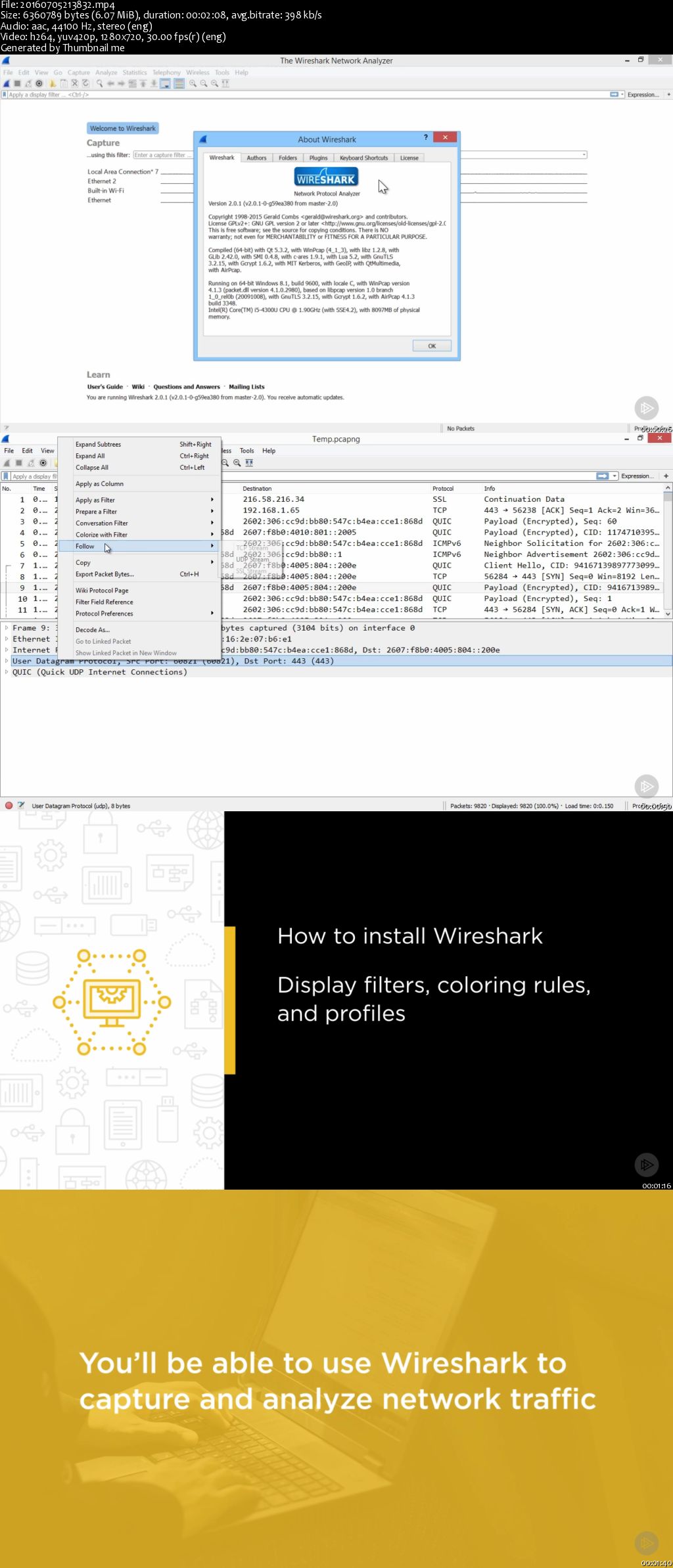673x1568 pixels.
Task: Open capture filter dropdown on Welcome screen
Action: (x=584, y=155)
